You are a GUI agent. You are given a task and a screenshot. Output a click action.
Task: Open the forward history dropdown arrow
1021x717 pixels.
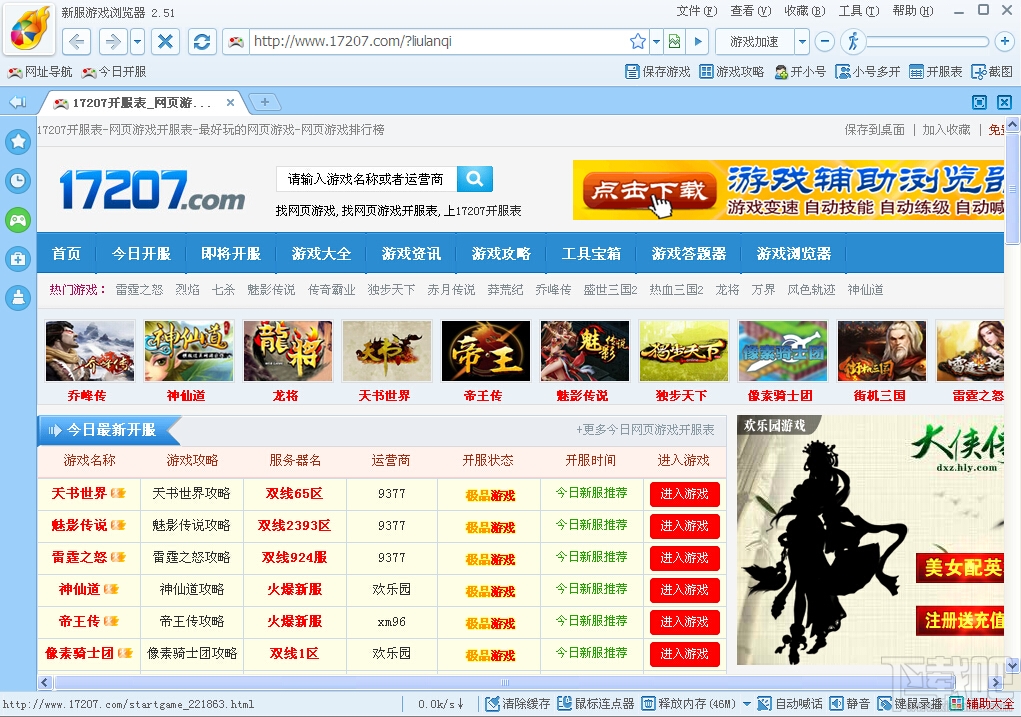[x=137, y=42]
